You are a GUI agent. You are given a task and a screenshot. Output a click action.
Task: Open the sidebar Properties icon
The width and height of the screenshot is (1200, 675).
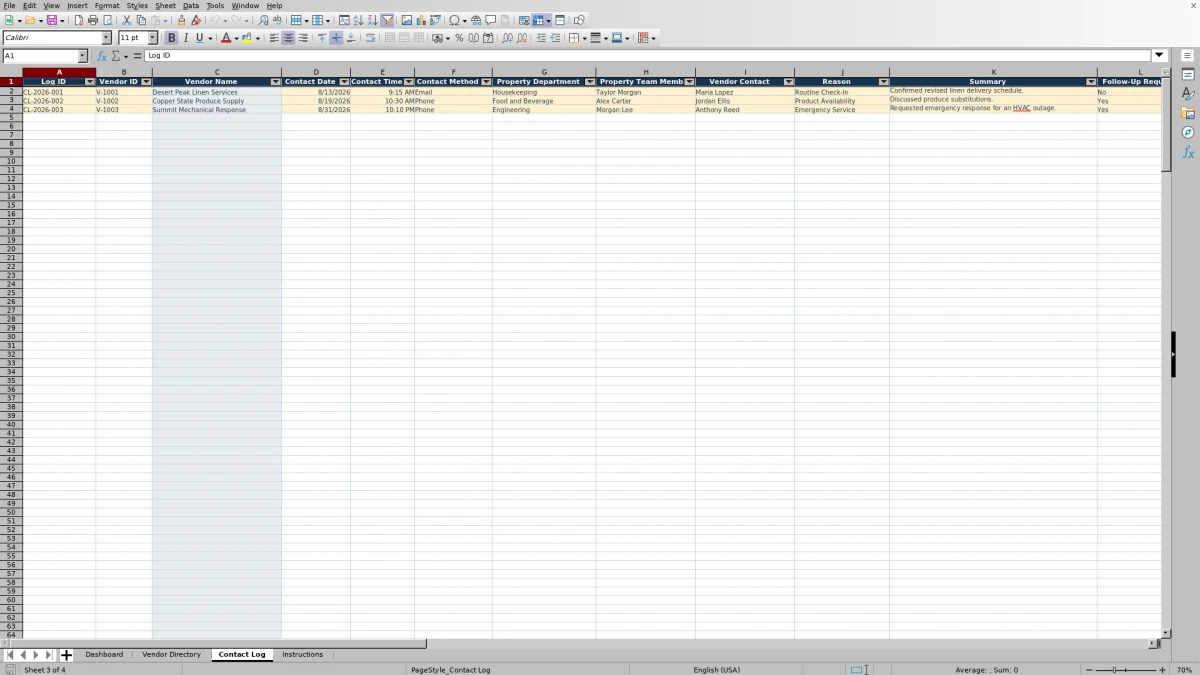coord(1188,75)
